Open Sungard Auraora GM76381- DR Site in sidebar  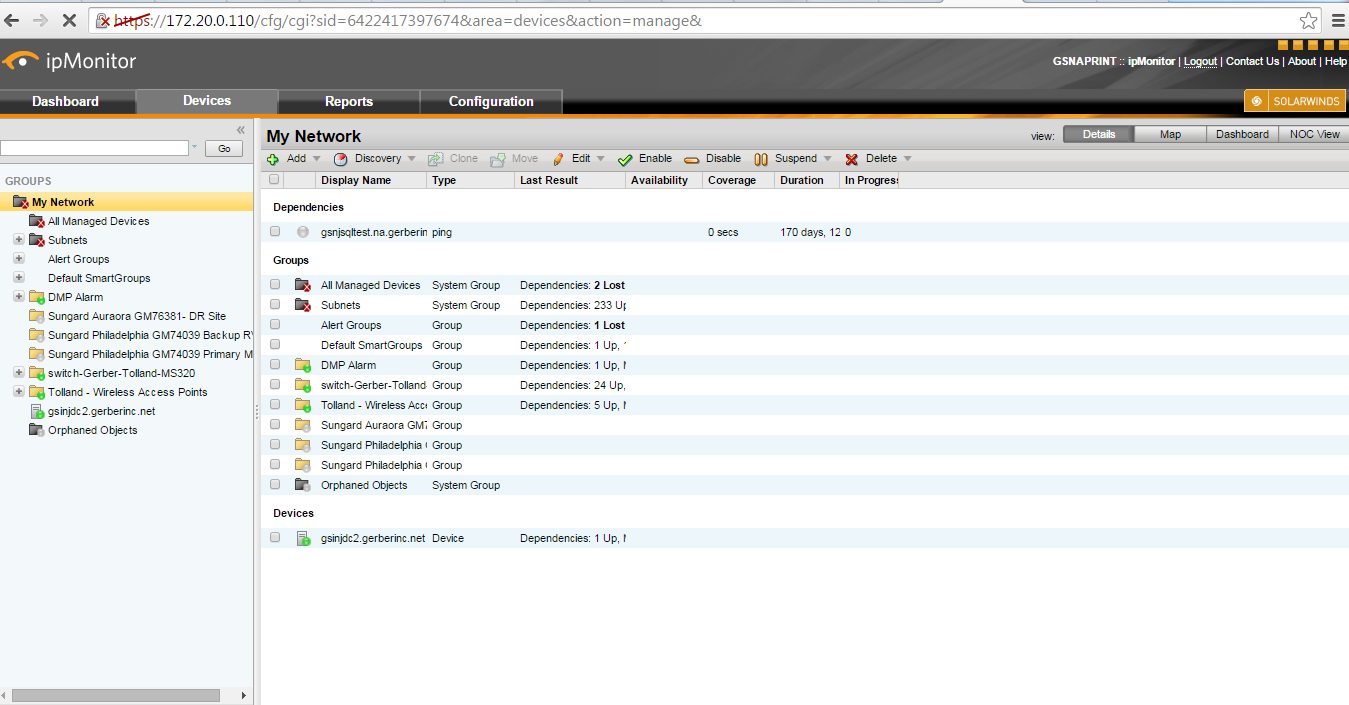pyautogui.click(x=137, y=316)
